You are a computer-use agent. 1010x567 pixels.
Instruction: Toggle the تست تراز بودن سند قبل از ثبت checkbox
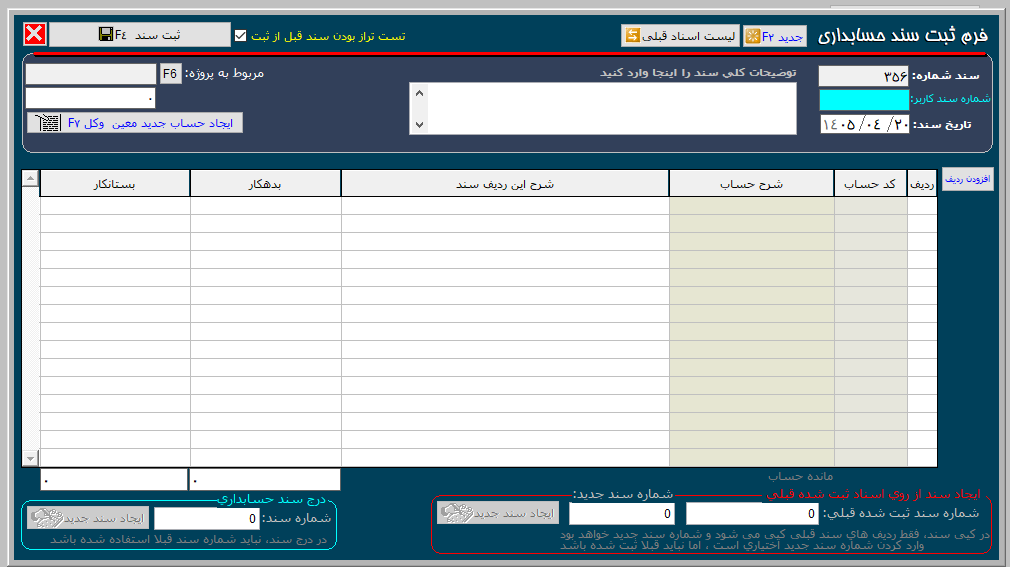[240, 35]
